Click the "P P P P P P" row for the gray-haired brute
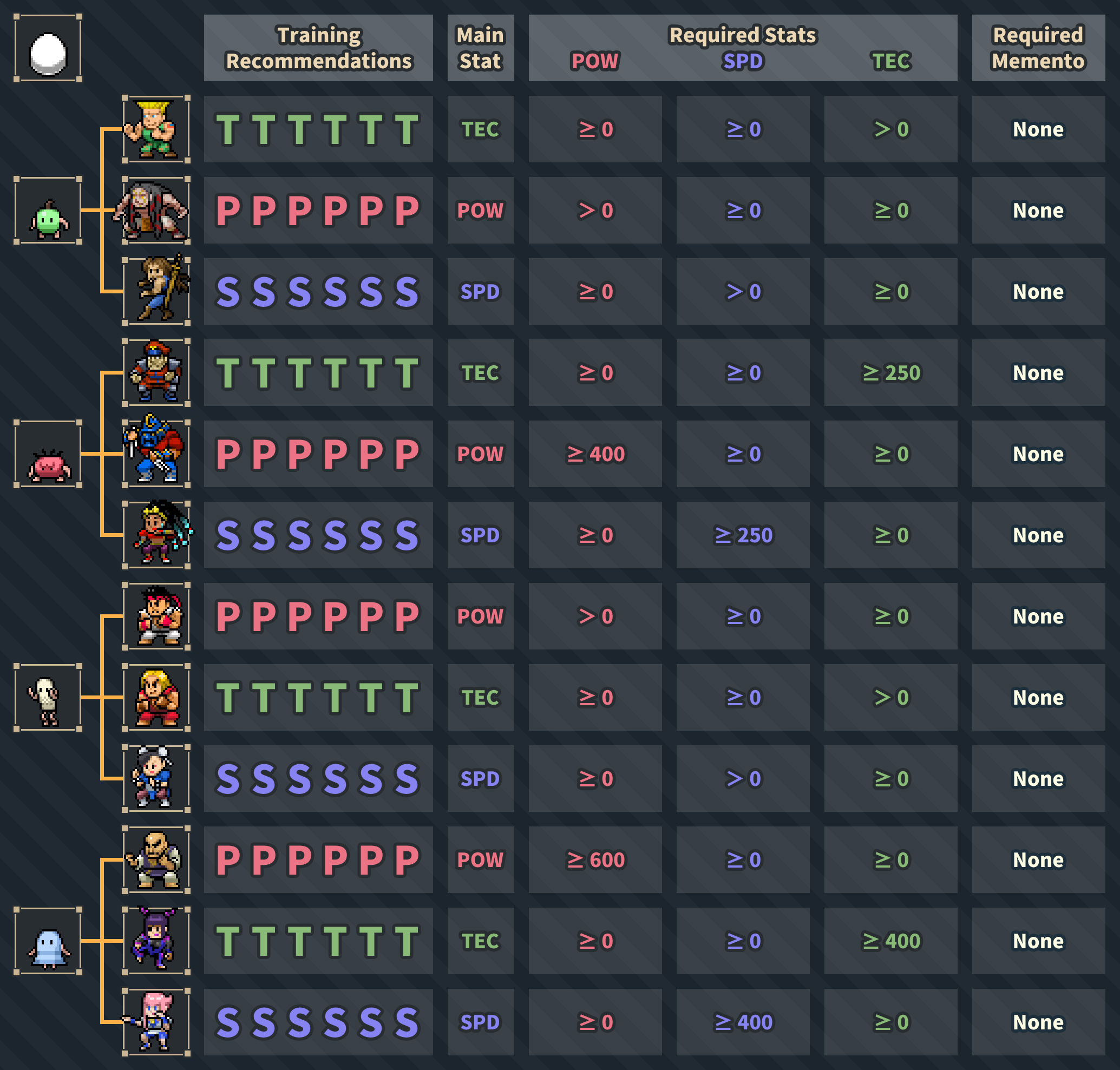 (318, 211)
